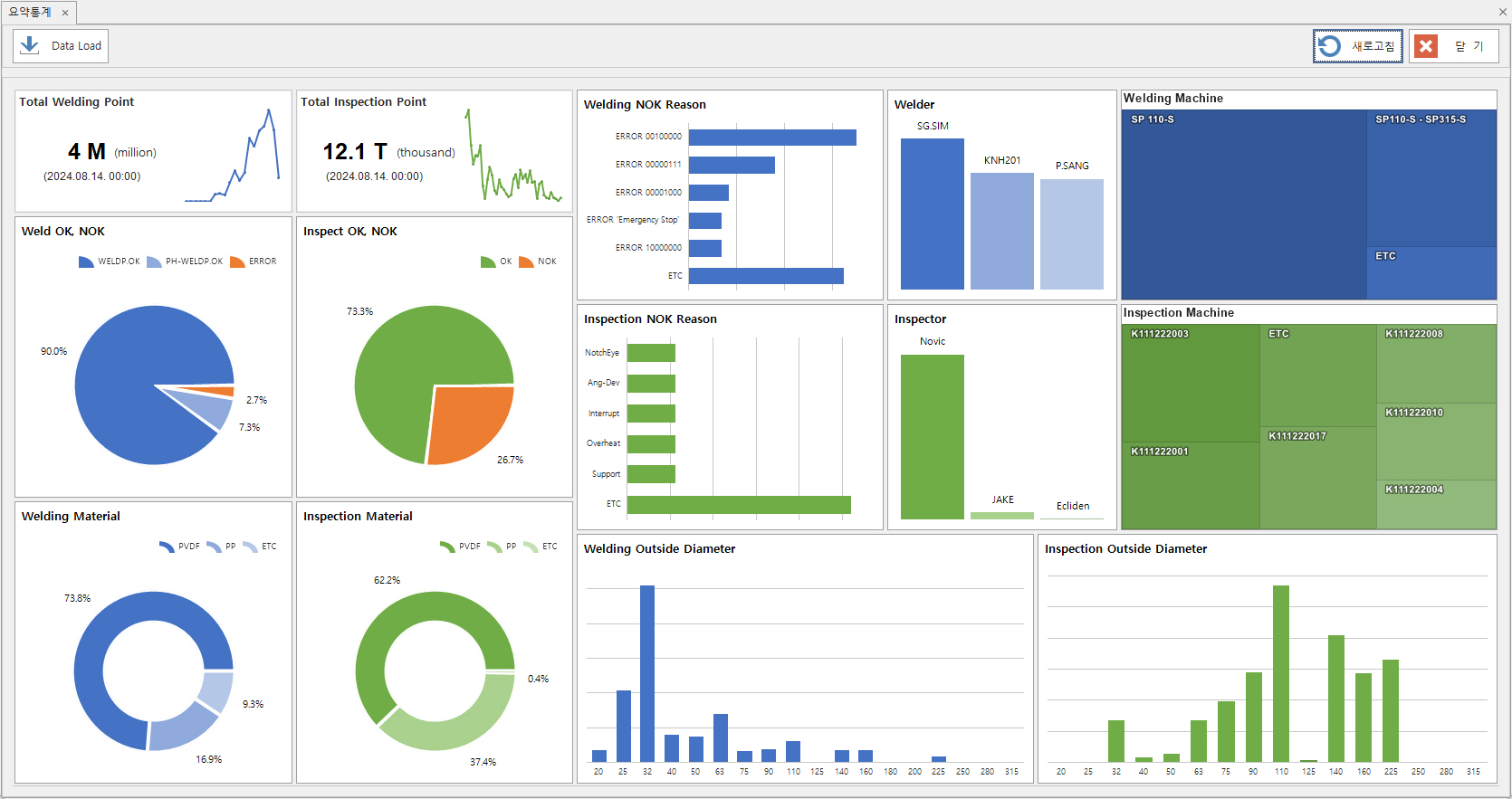The height and width of the screenshot is (799, 1512).
Task: Click the Novic bar in Inspector chart
Action: pyautogui.click(x=932, y=436)
